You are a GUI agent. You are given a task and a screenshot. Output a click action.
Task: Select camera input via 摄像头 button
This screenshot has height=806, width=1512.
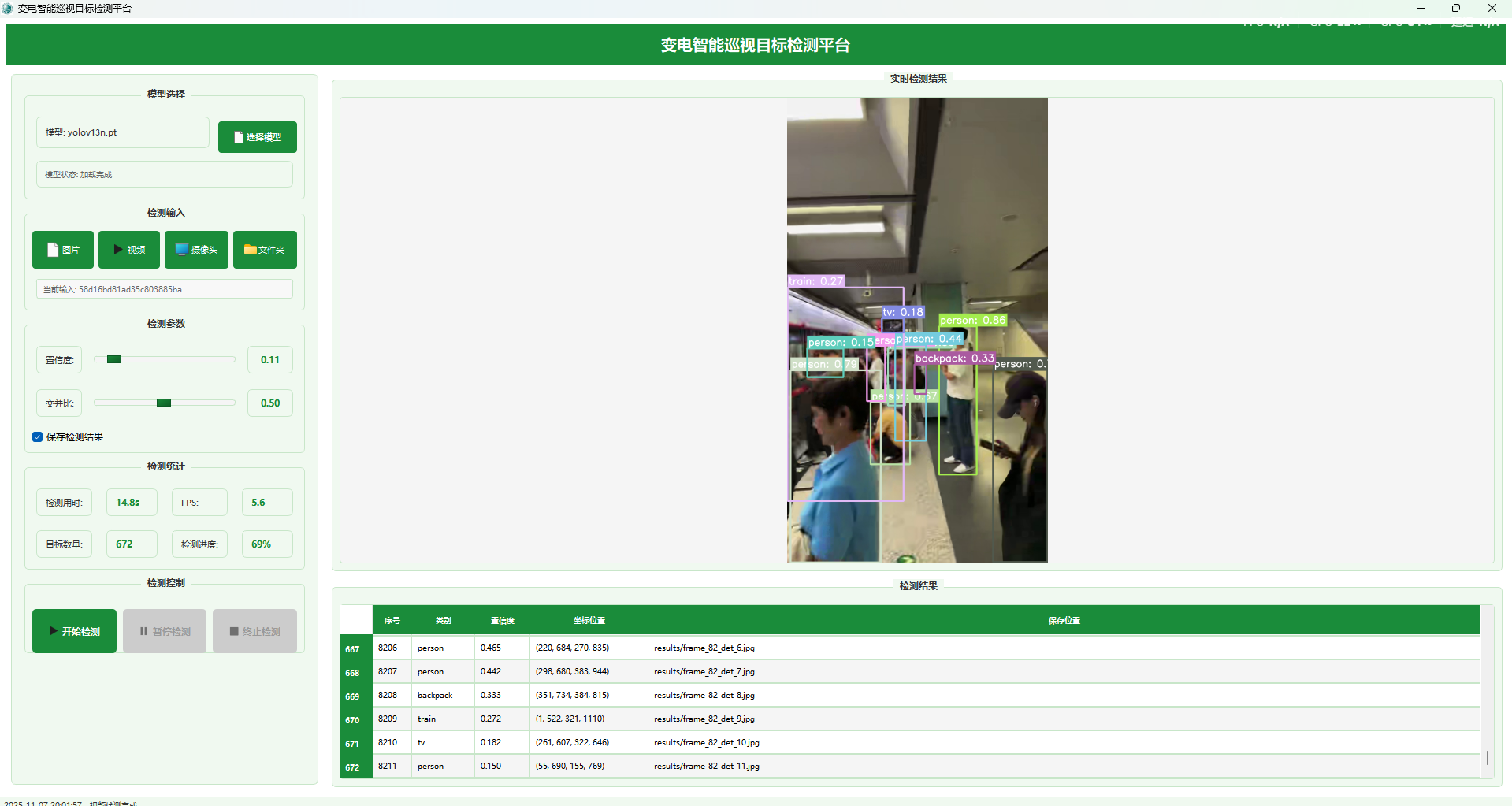(x=196, y=250)
